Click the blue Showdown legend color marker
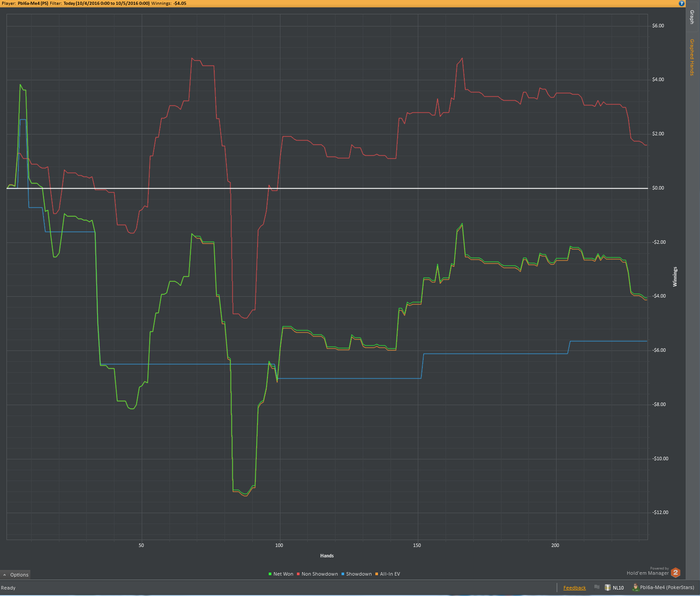700x596 pixels. tap(343, 574)
